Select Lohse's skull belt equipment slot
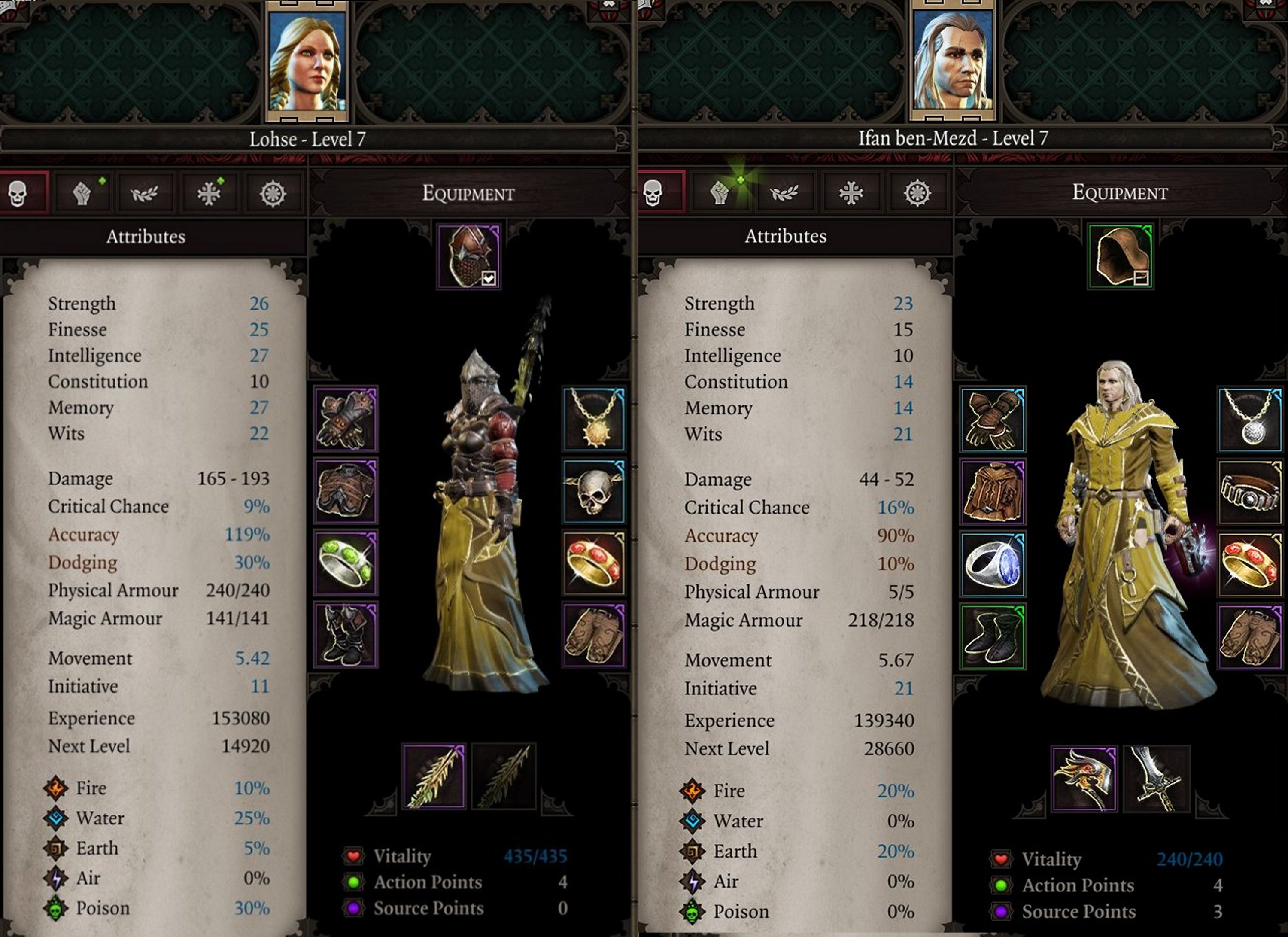Screen dimensions: 1288x937 [594, 491]
